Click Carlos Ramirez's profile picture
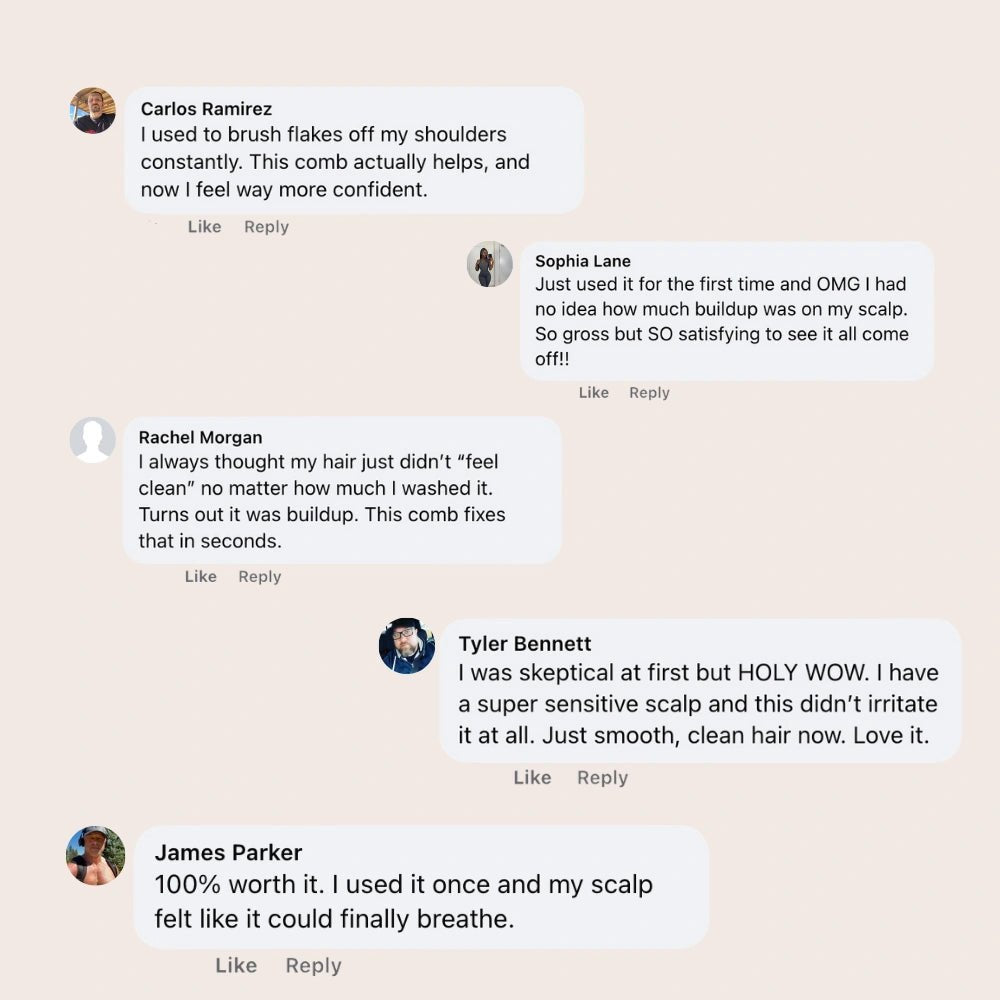 point(93,110)
